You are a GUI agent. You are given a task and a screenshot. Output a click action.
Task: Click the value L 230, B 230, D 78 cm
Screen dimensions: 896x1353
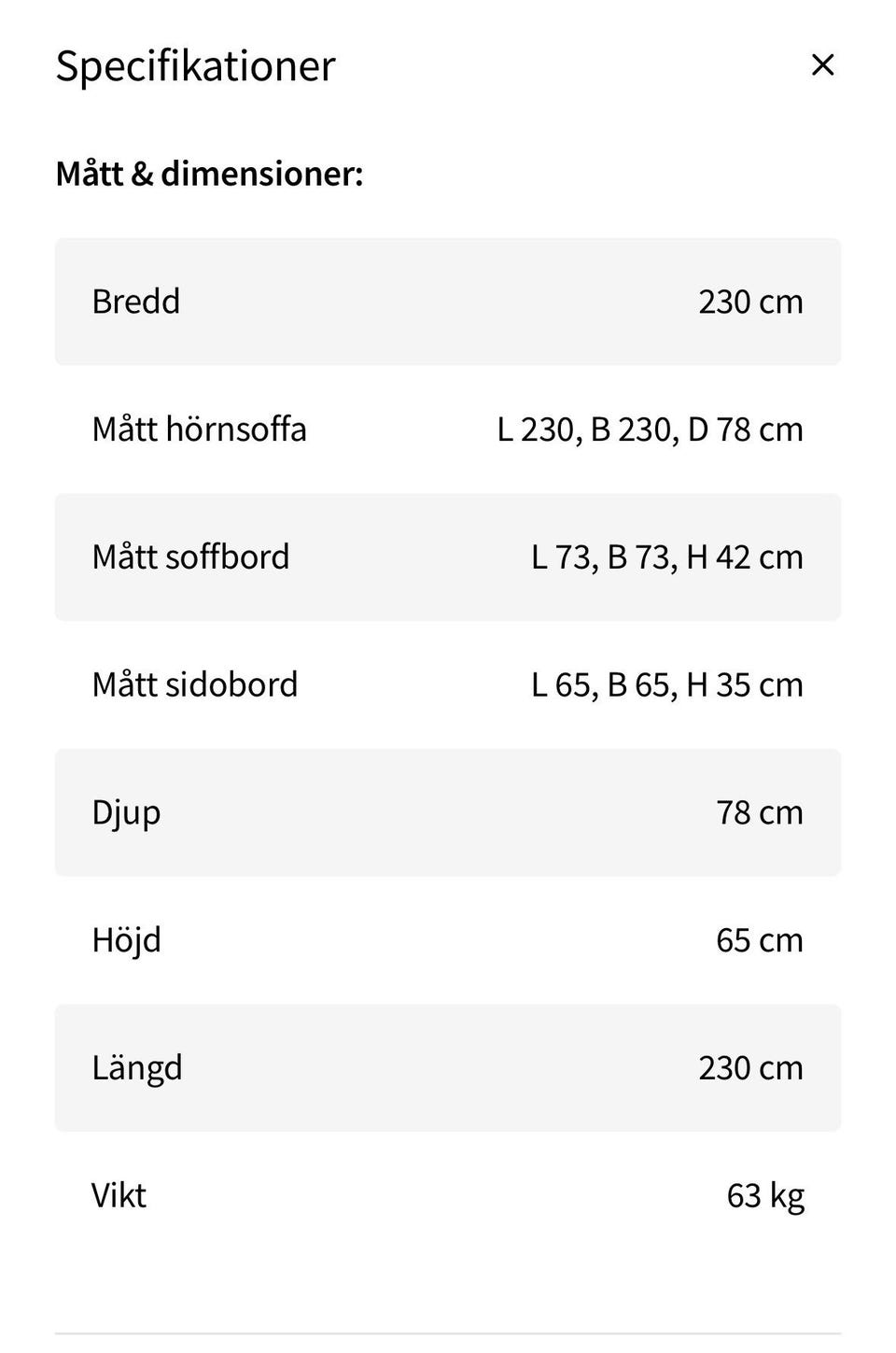650,430
